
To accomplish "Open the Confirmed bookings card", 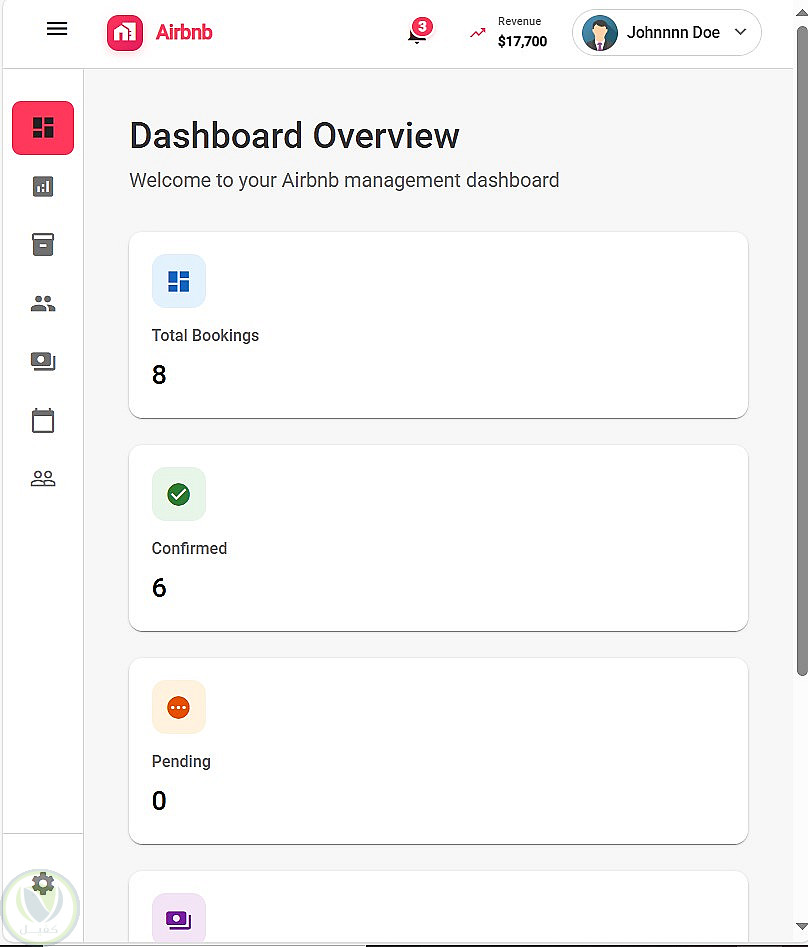I will 438,538.
